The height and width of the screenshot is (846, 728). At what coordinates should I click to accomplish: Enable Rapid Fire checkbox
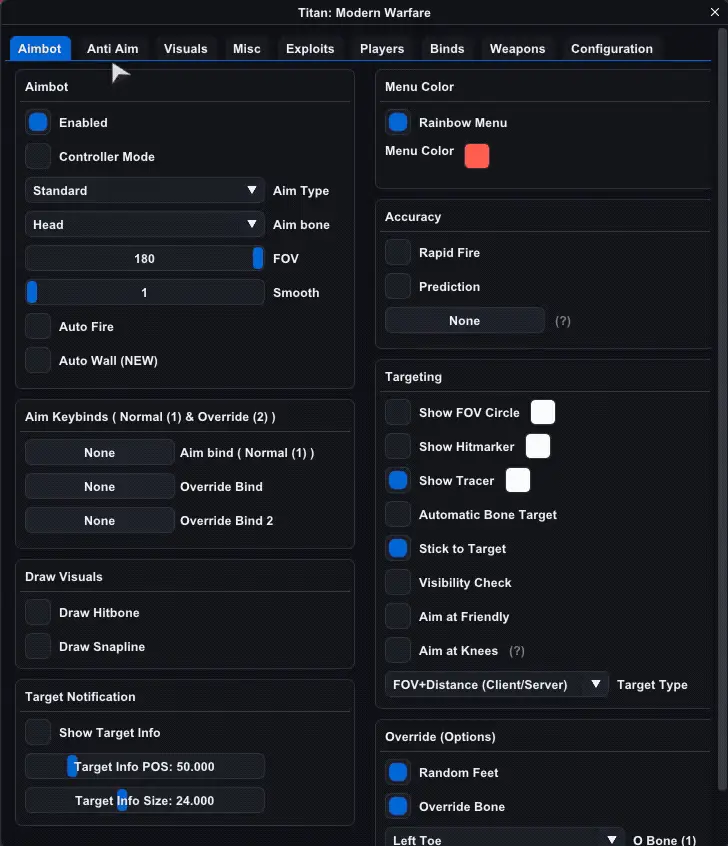[x=398, y=253]
